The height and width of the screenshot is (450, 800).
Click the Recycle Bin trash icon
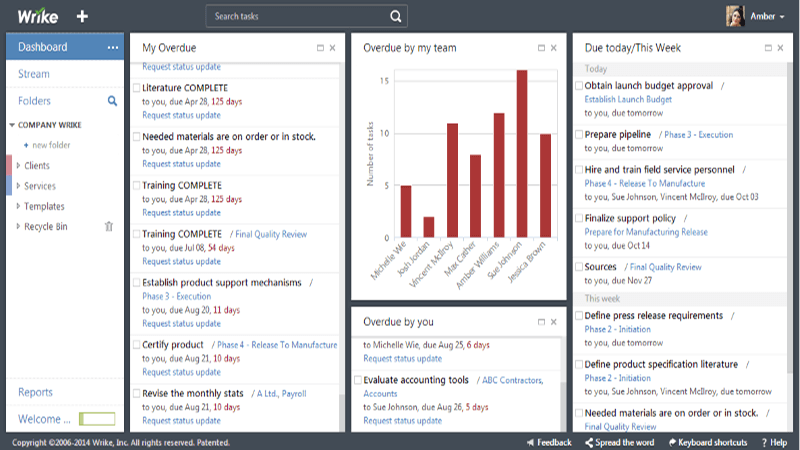[x=109, y=226]
